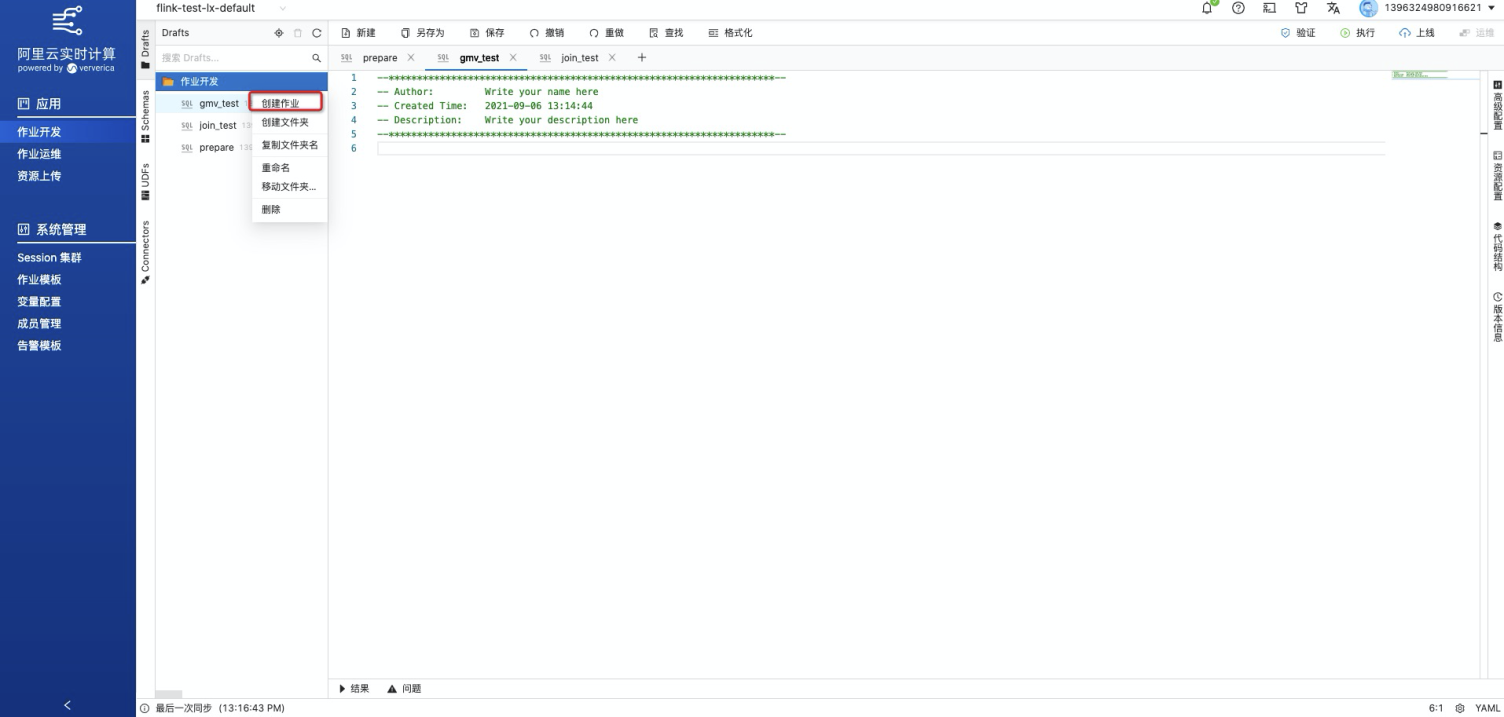The image size is (1504, 717).
Task: Click 上线 deploy button
Action: 1416,33
